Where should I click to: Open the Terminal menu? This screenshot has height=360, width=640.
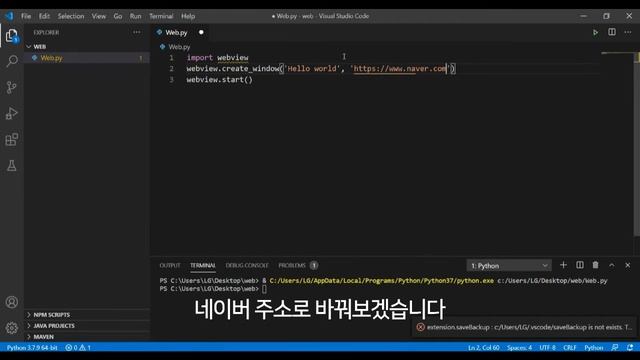pos(161,16)
